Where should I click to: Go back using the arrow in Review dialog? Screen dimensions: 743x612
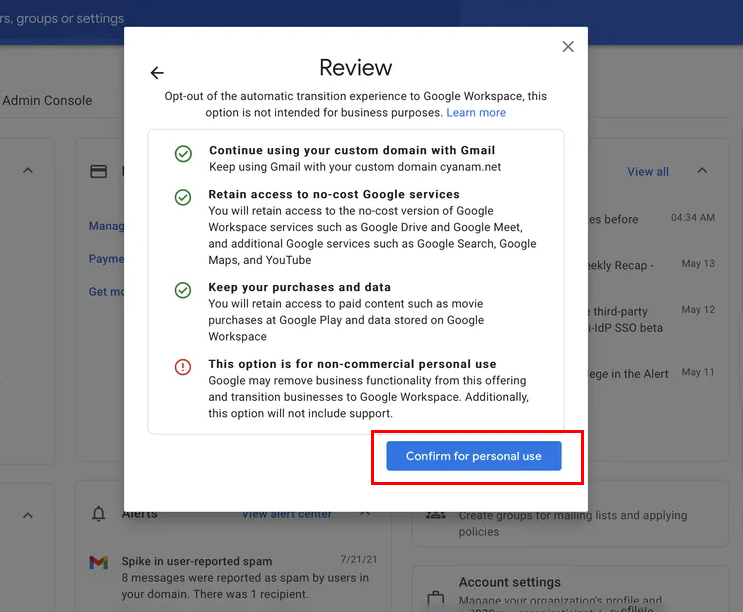157,72
